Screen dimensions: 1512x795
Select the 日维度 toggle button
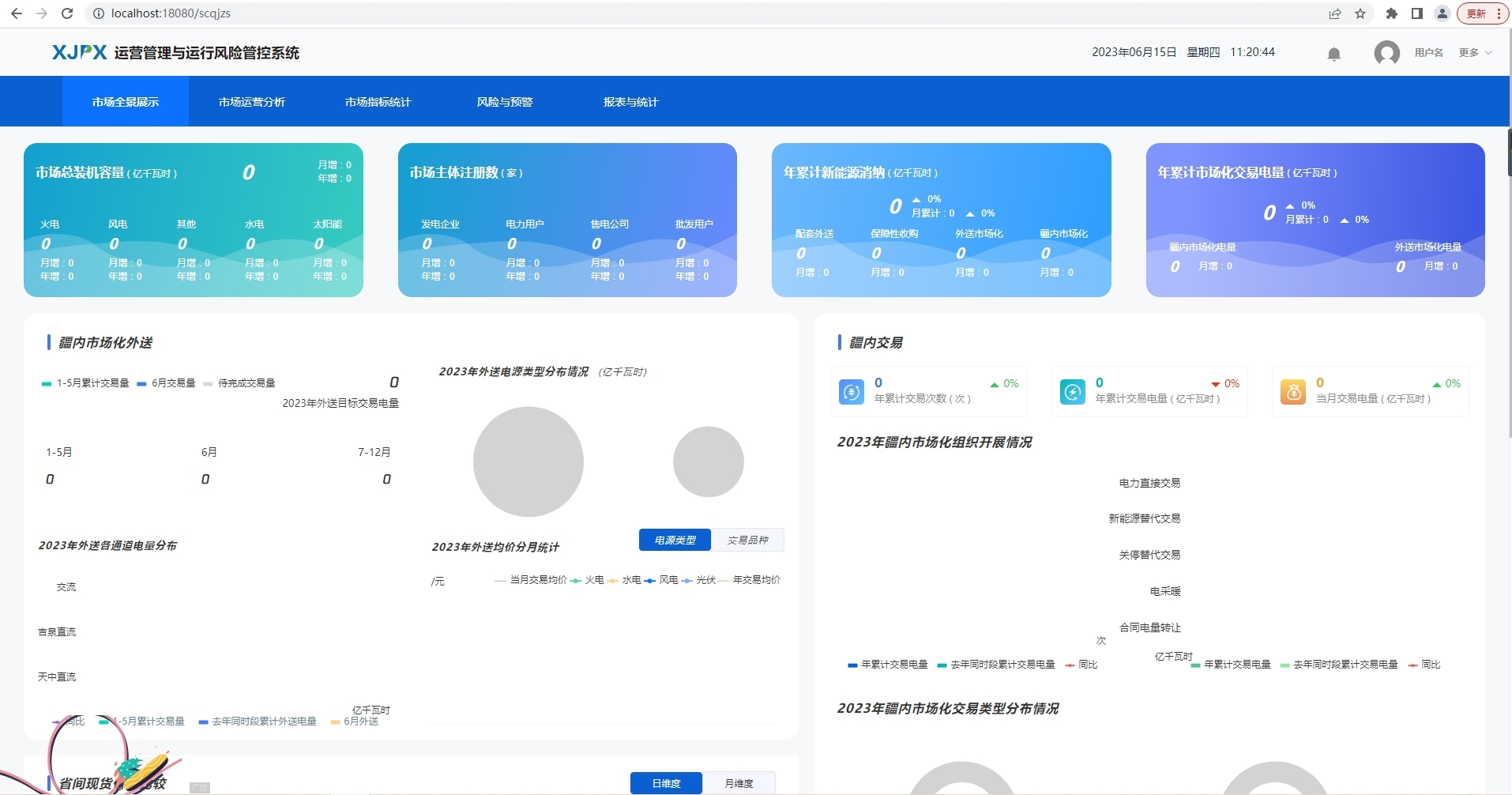tap(667, 783)
